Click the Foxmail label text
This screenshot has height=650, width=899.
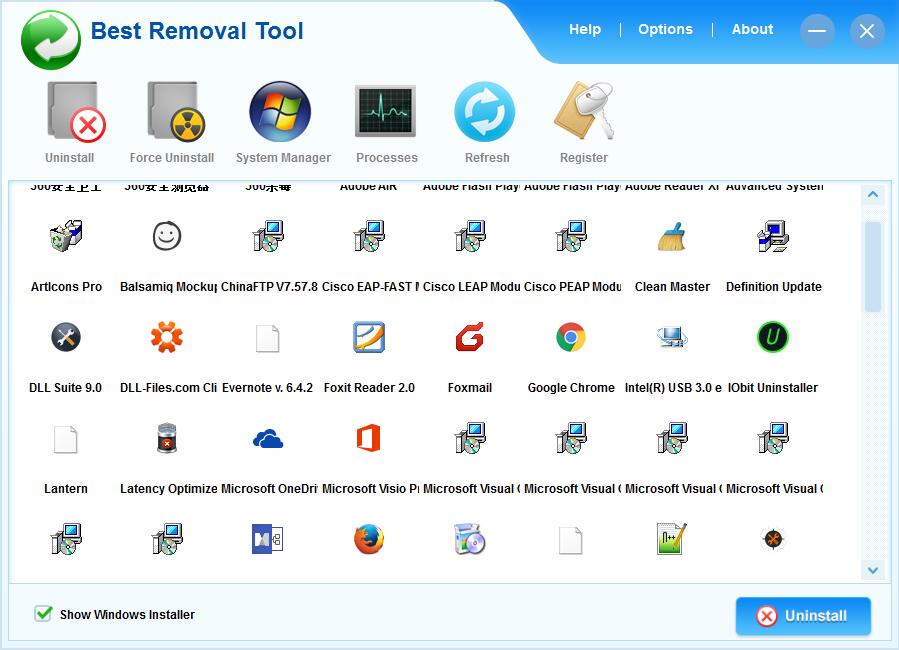click(x=470, y=388)
